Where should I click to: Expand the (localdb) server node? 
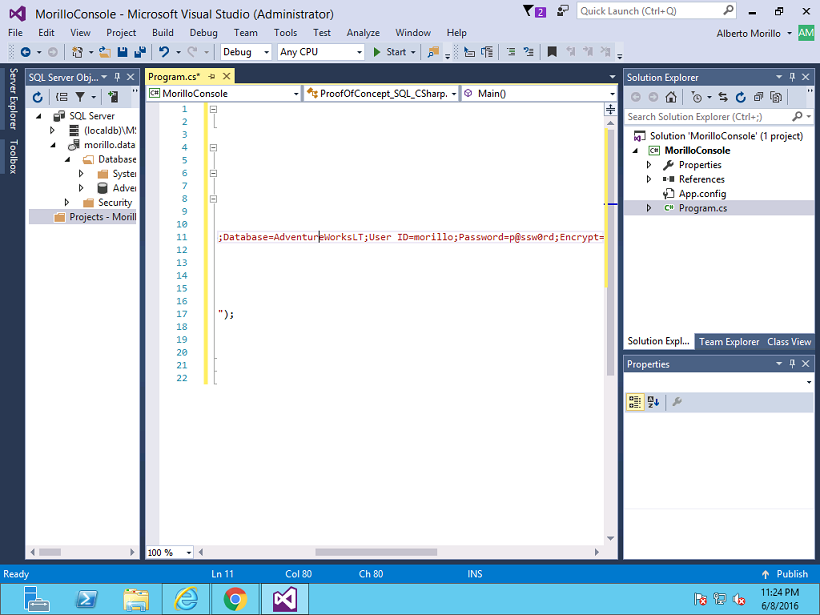point(52,130)
